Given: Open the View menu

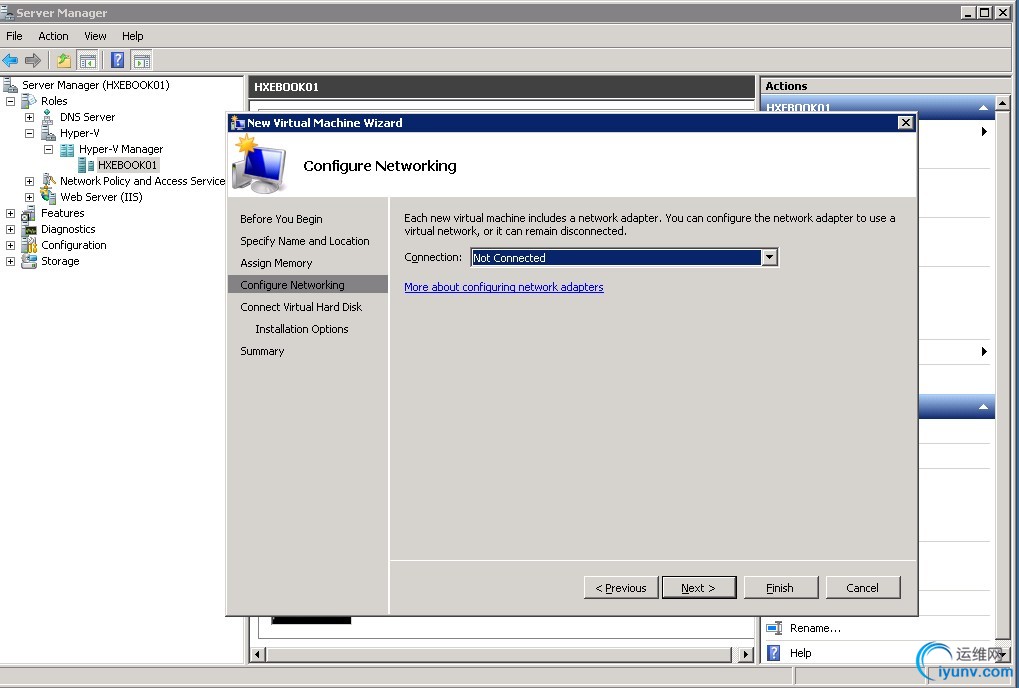Looking at the screenshot, I should (95, 36).
